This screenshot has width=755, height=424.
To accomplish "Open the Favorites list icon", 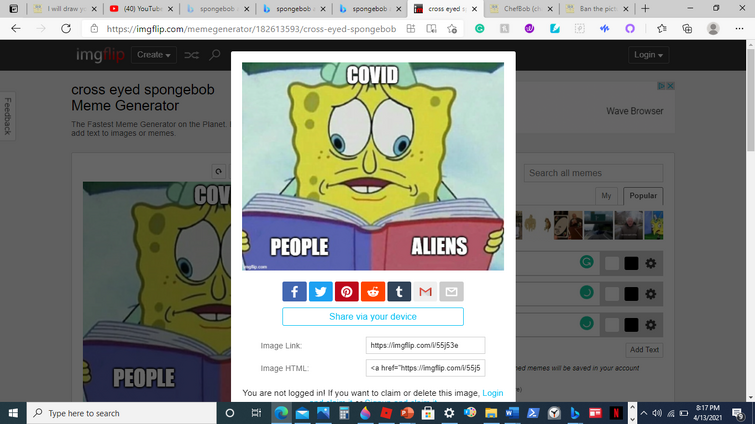I will coord(662,29).
